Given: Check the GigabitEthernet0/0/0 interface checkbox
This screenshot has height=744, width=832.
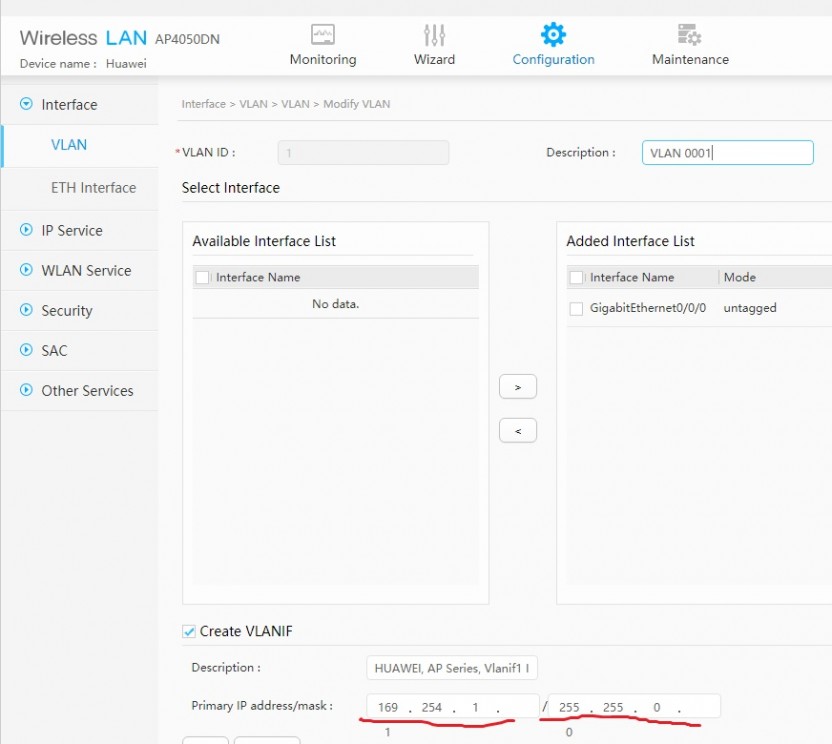Looking at the screenshot, I should tap(576, 309).
